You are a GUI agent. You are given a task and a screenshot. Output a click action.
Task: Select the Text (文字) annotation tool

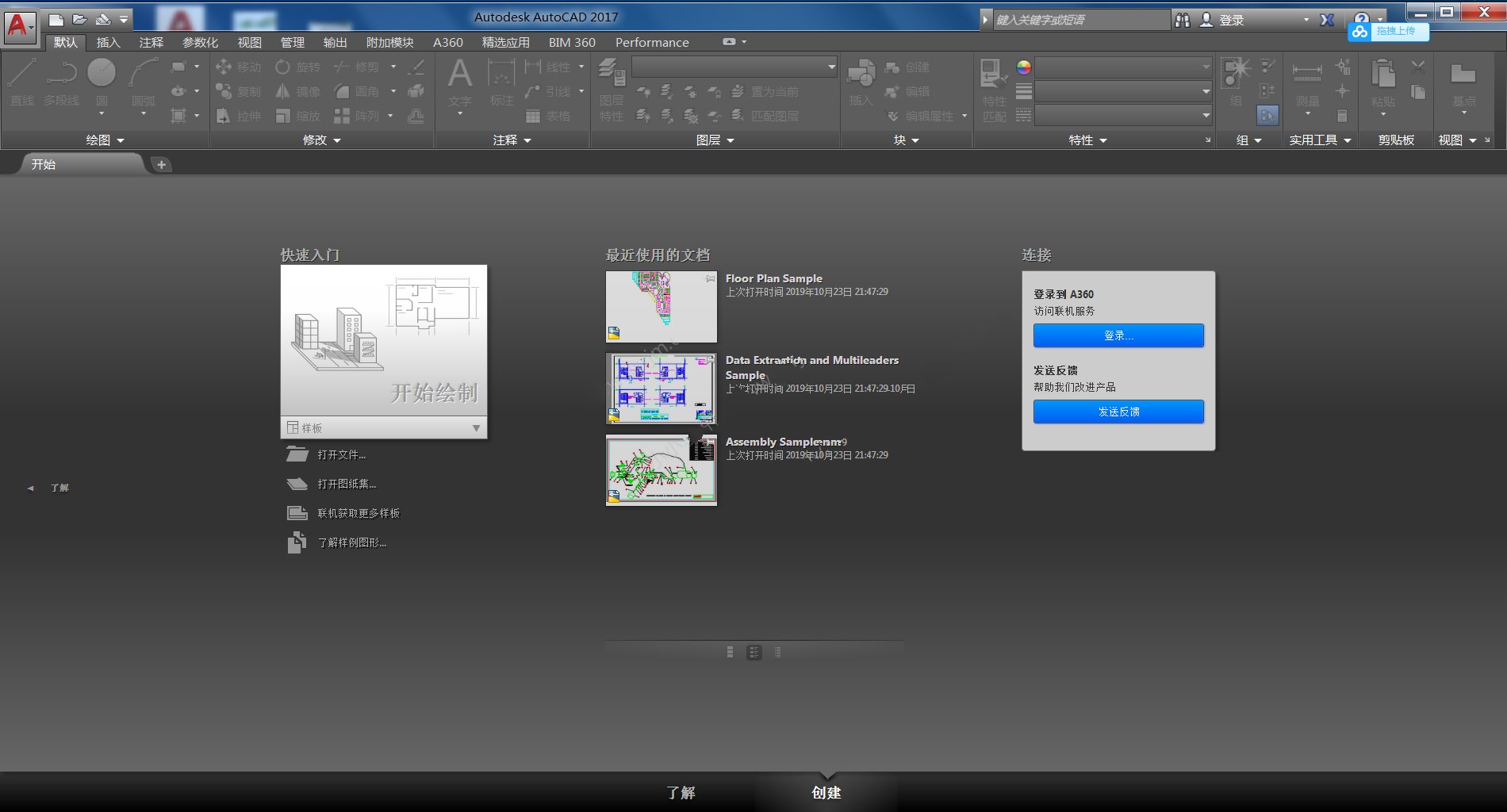click(460, 82)
